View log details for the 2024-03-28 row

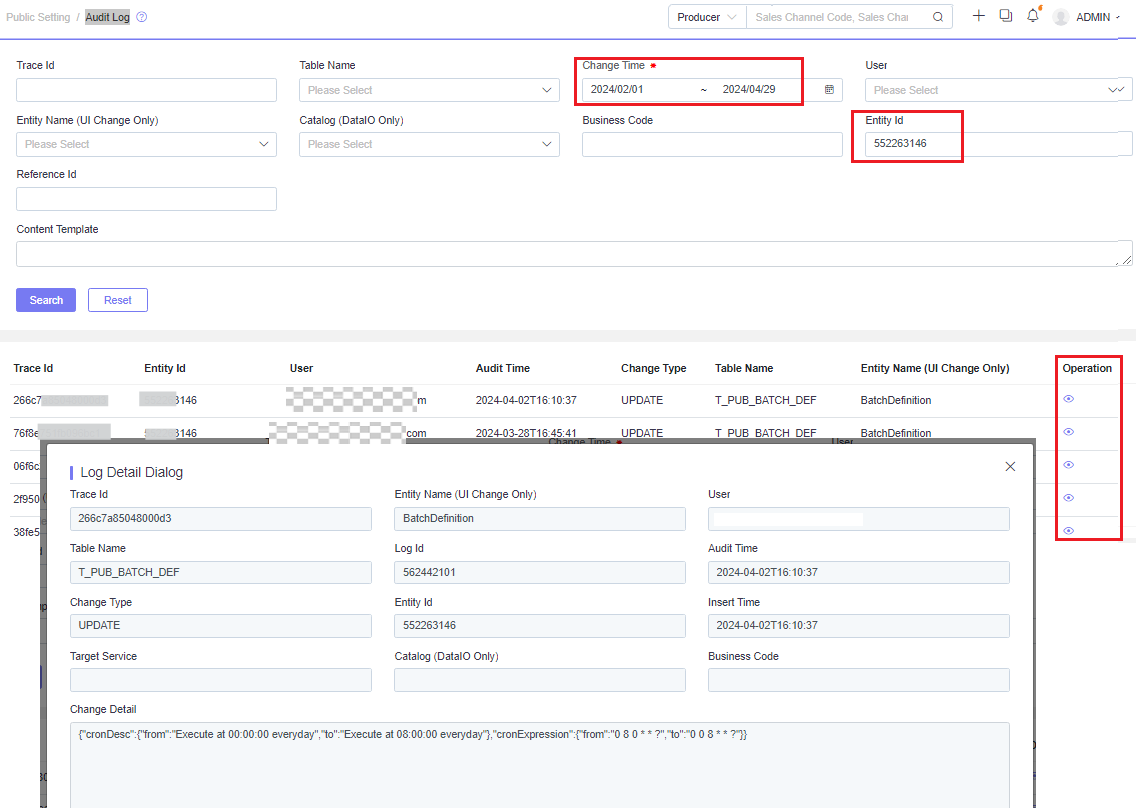pos(1068,432)
